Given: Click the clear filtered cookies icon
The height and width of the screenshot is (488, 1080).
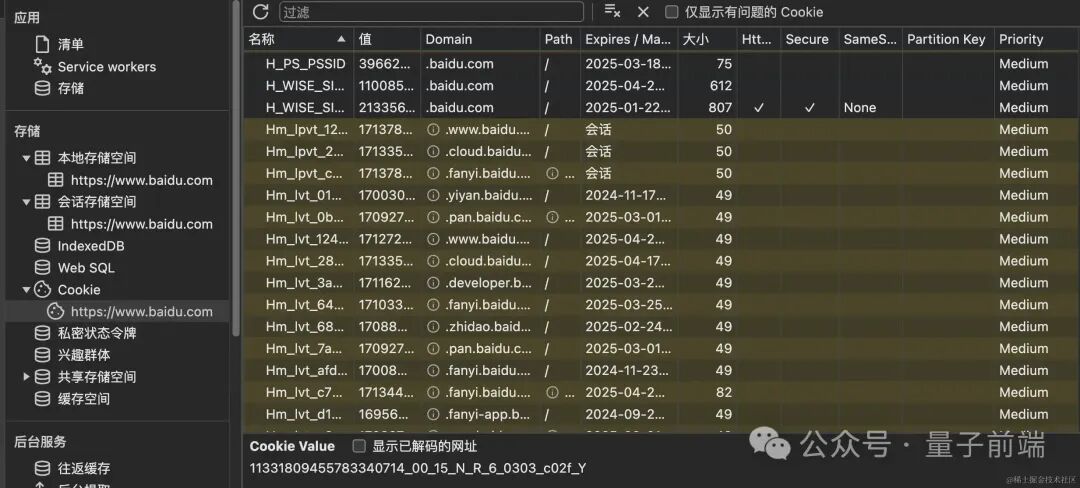Looking at the screenshot, I should 612,11.
